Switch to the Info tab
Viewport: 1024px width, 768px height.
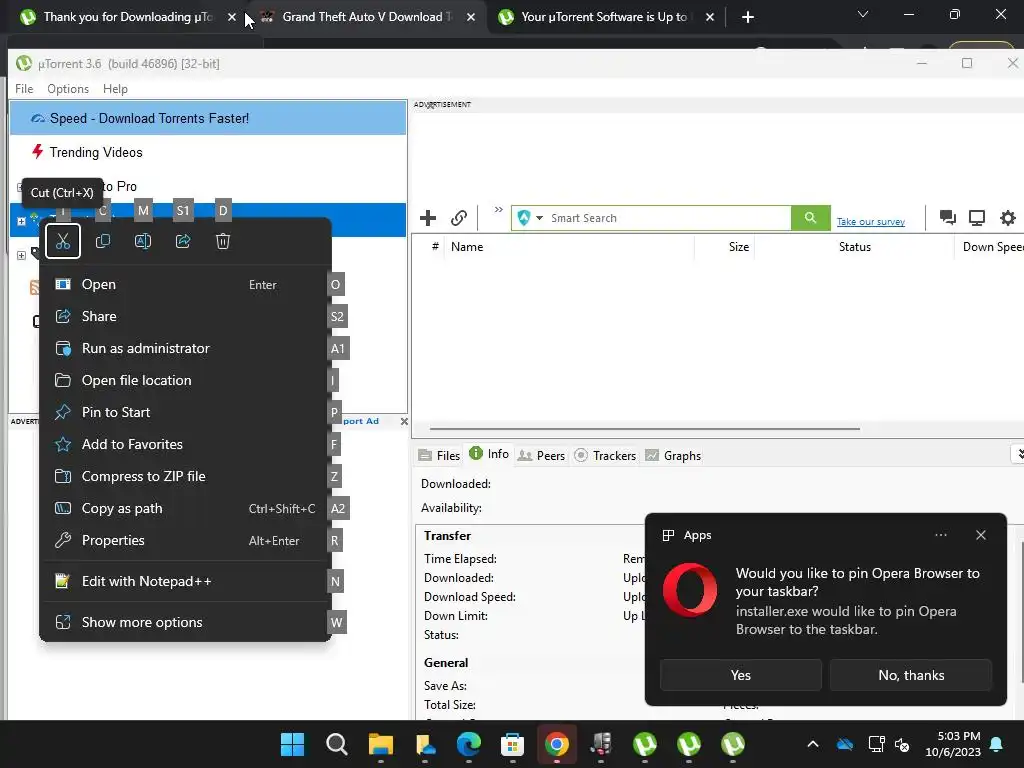point(489,454)
